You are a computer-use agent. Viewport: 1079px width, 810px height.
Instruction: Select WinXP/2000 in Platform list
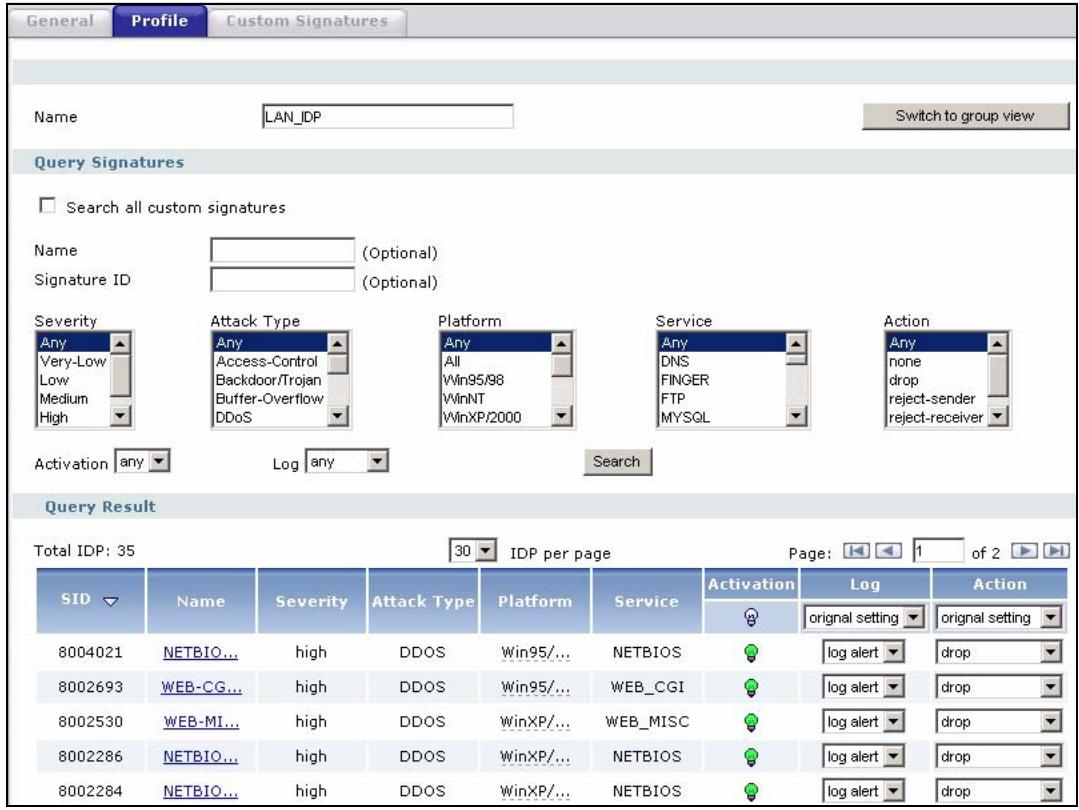(495, 417)
